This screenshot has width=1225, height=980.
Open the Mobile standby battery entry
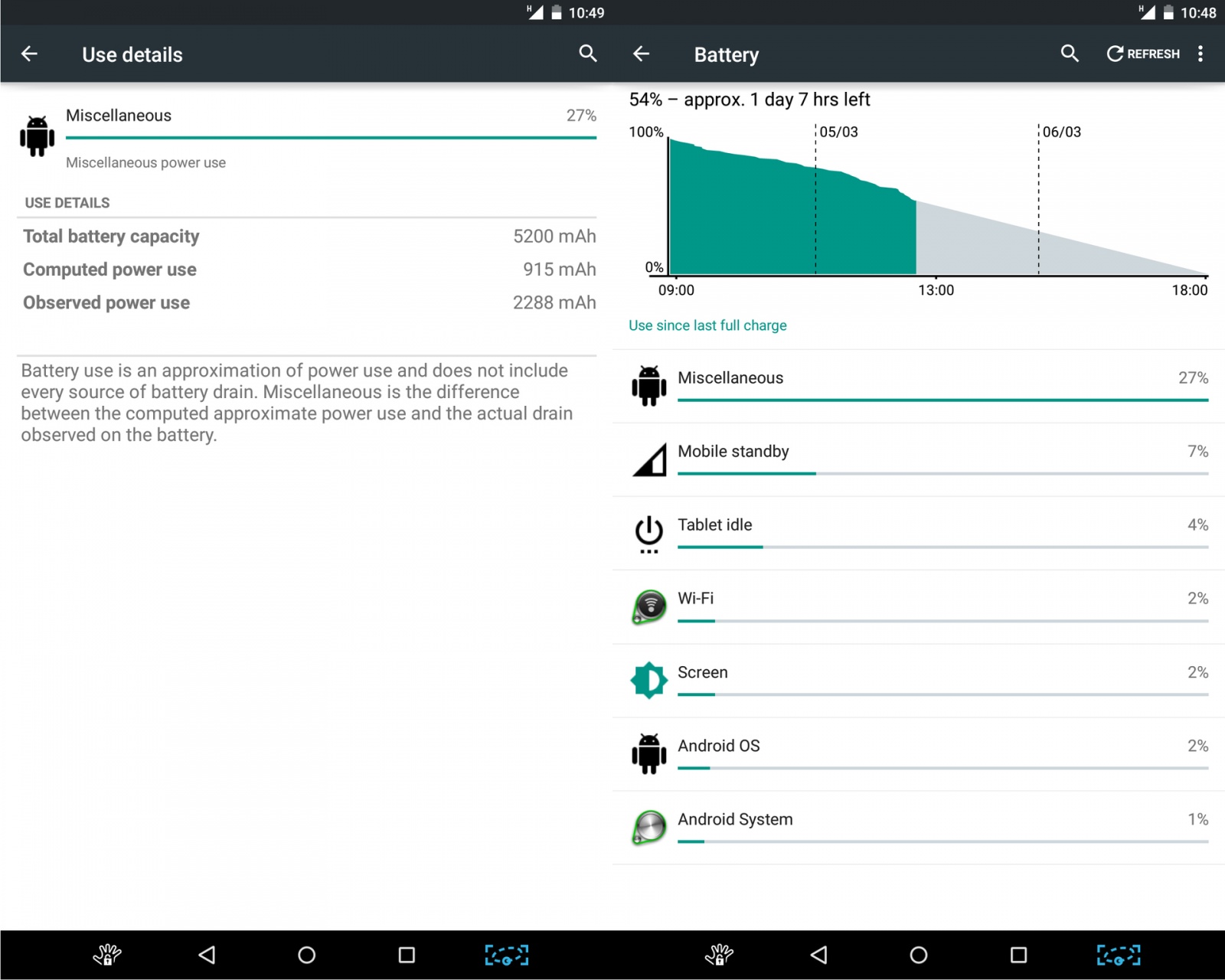(919, 460)
